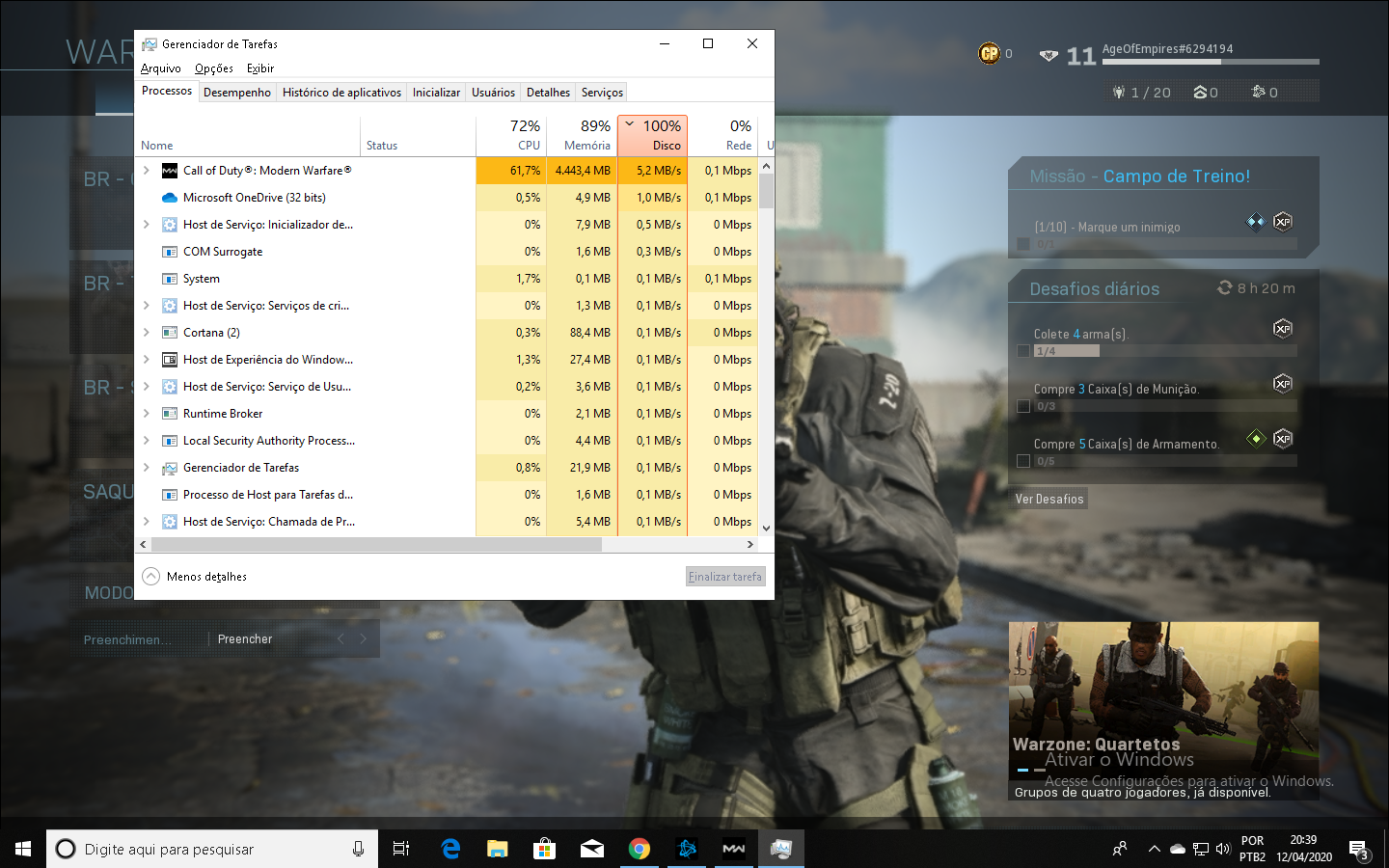Check the Marque um inimigo mission box
The height and width of the screenshot is (868, 1389).
[x=1023, y=244]
